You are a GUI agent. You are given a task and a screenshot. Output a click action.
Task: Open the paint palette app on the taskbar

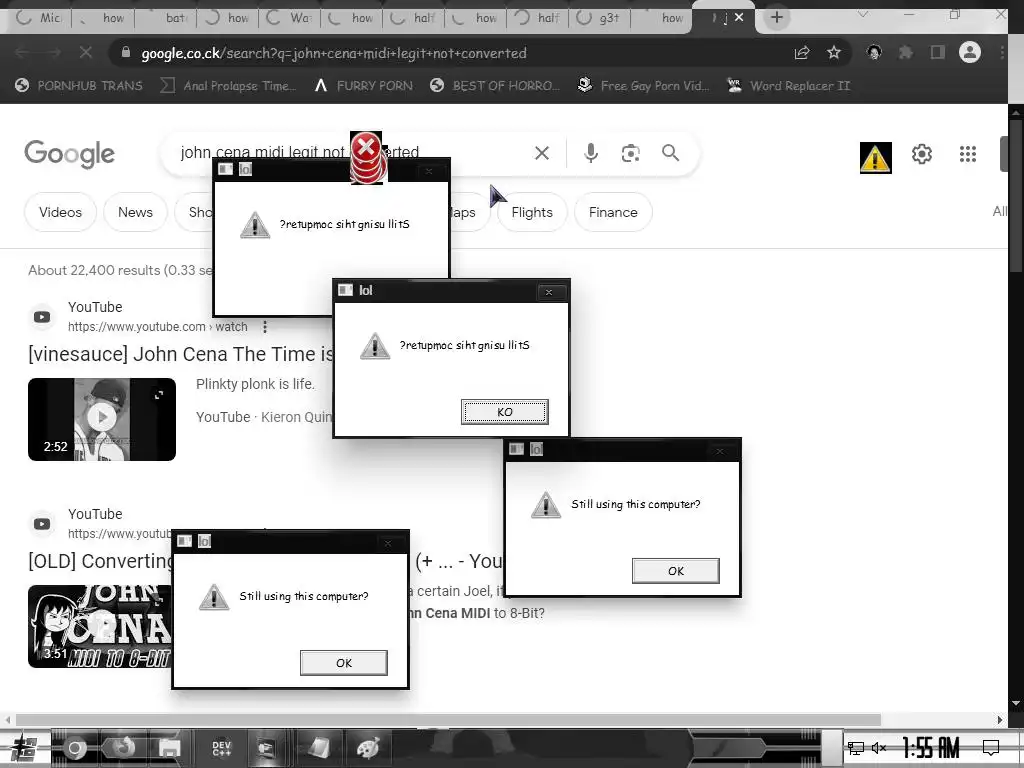click(x=368, y=748)
